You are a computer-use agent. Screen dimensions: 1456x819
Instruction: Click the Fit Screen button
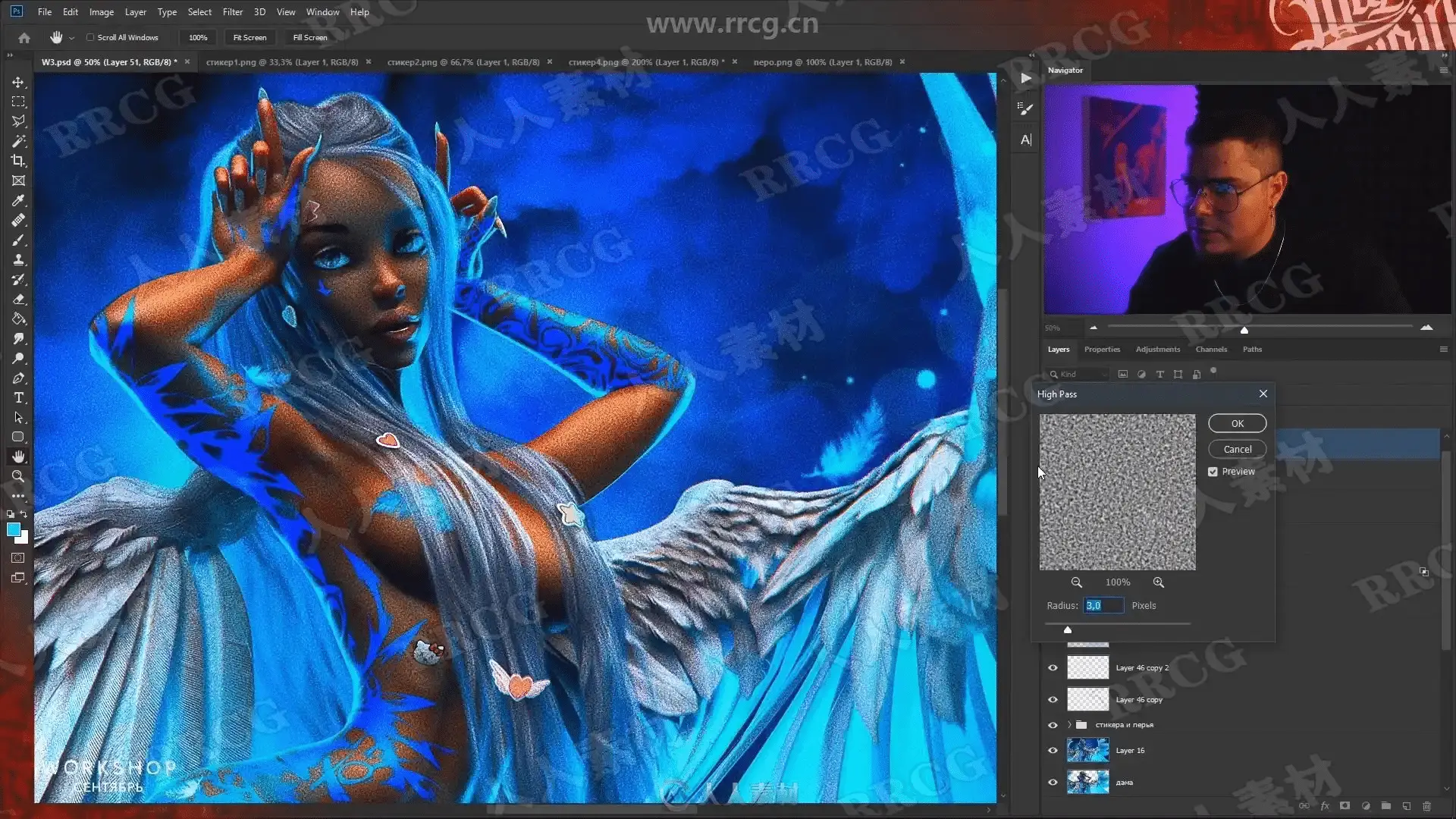(x=249, y=37)
